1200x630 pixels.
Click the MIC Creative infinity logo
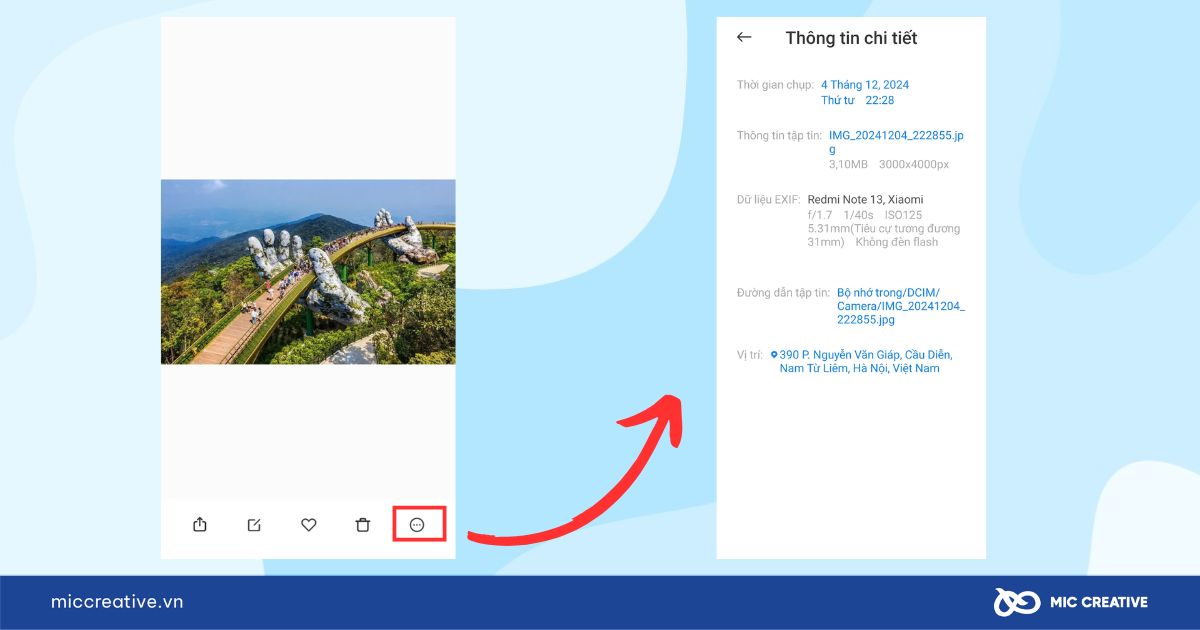(x=1015, y=602)
